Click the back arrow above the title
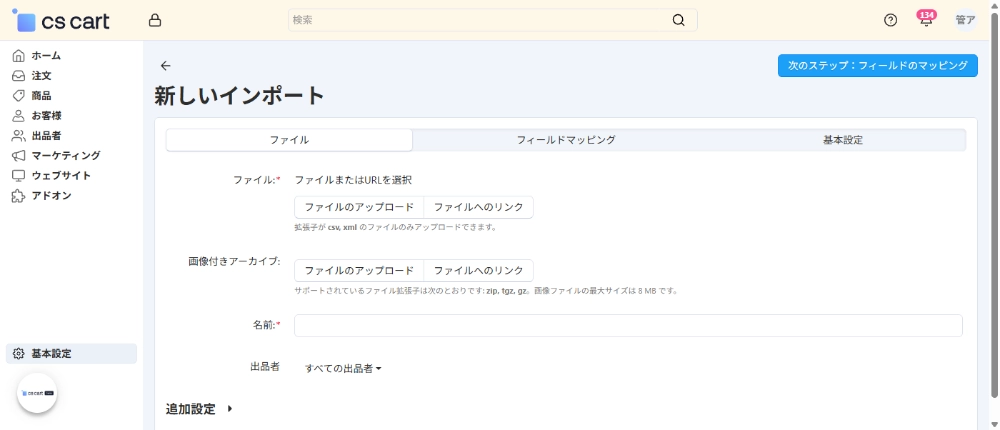The image size is (1000, 430). 166,66
